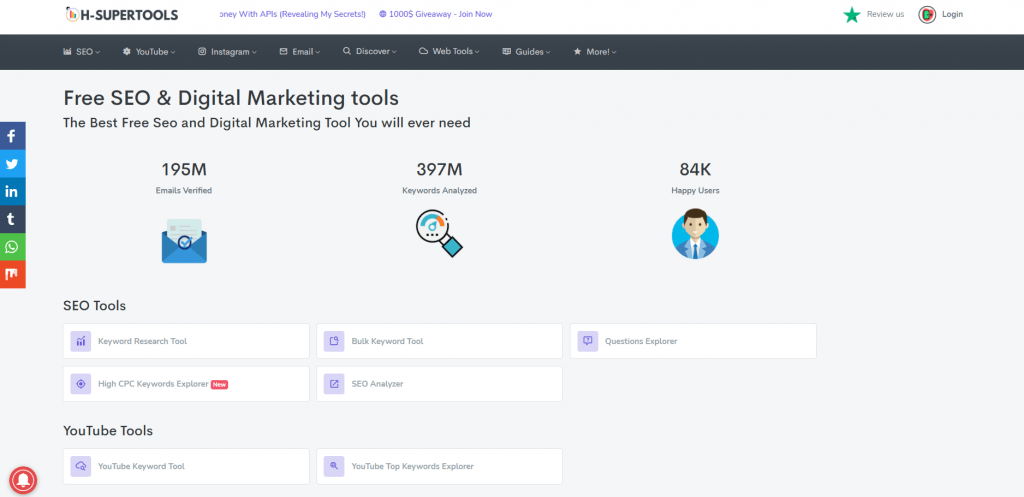Open the Web Tools dropdown
Image resolution: width=1024 pixels, height=497 pixels.
tap(449, 52)
